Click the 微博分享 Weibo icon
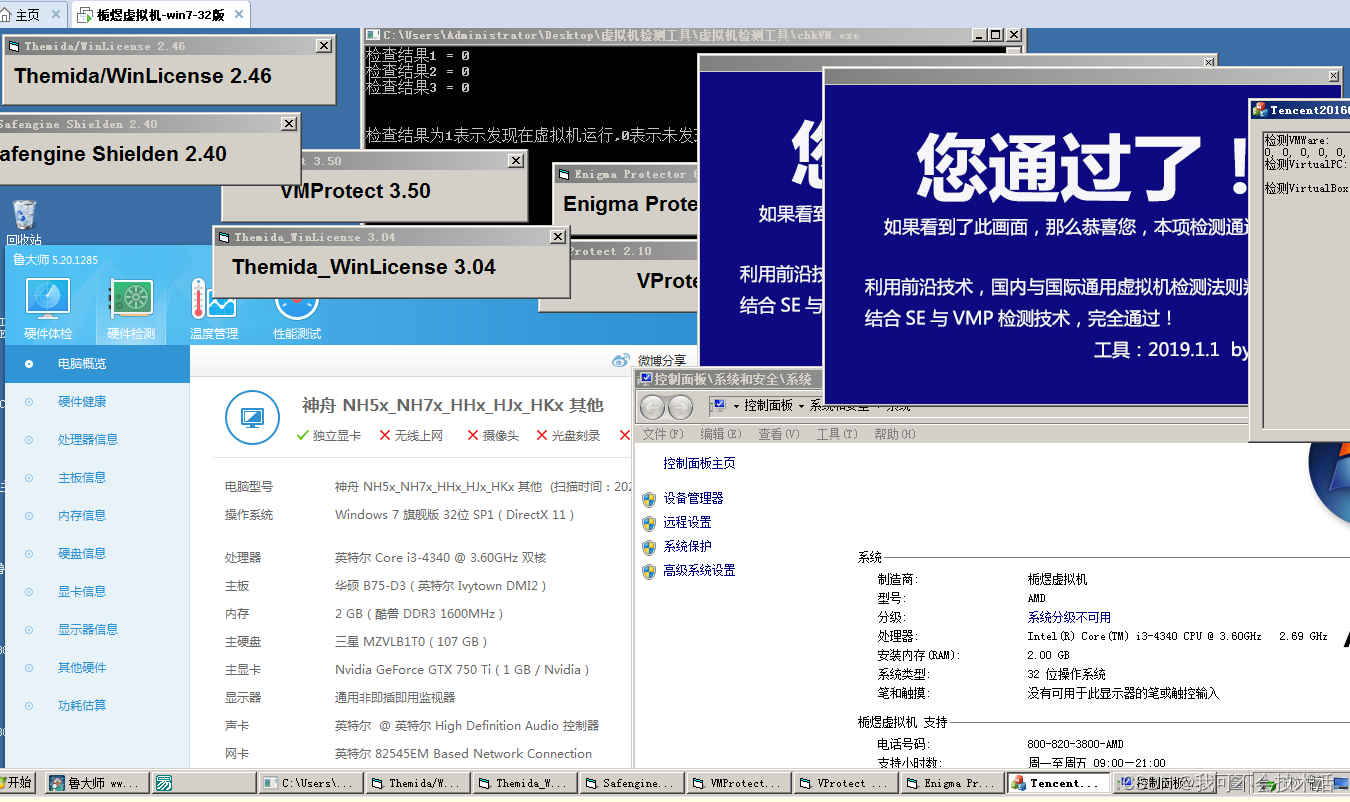This screenshot has height=802, width=1350. click(x=621, y=360)
